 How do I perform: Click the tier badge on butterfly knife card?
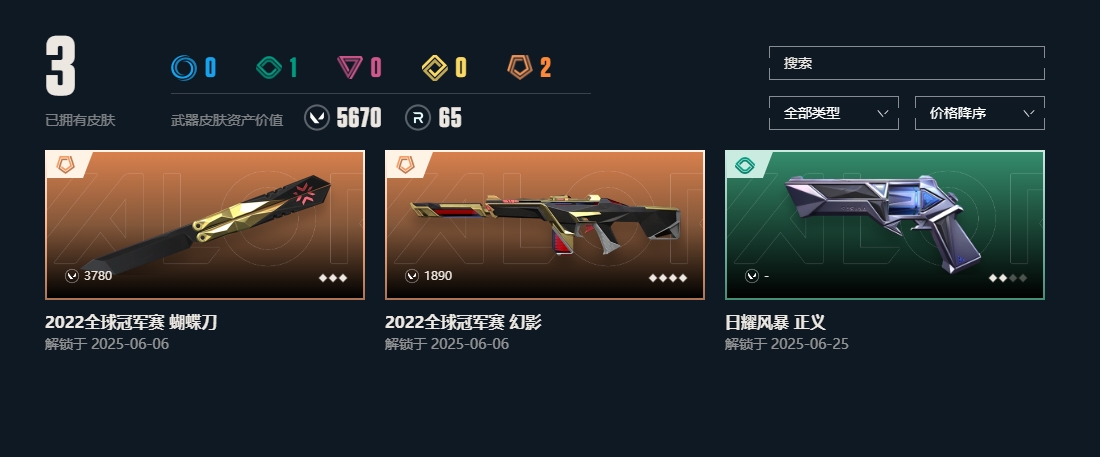click(x=65, y=165)
